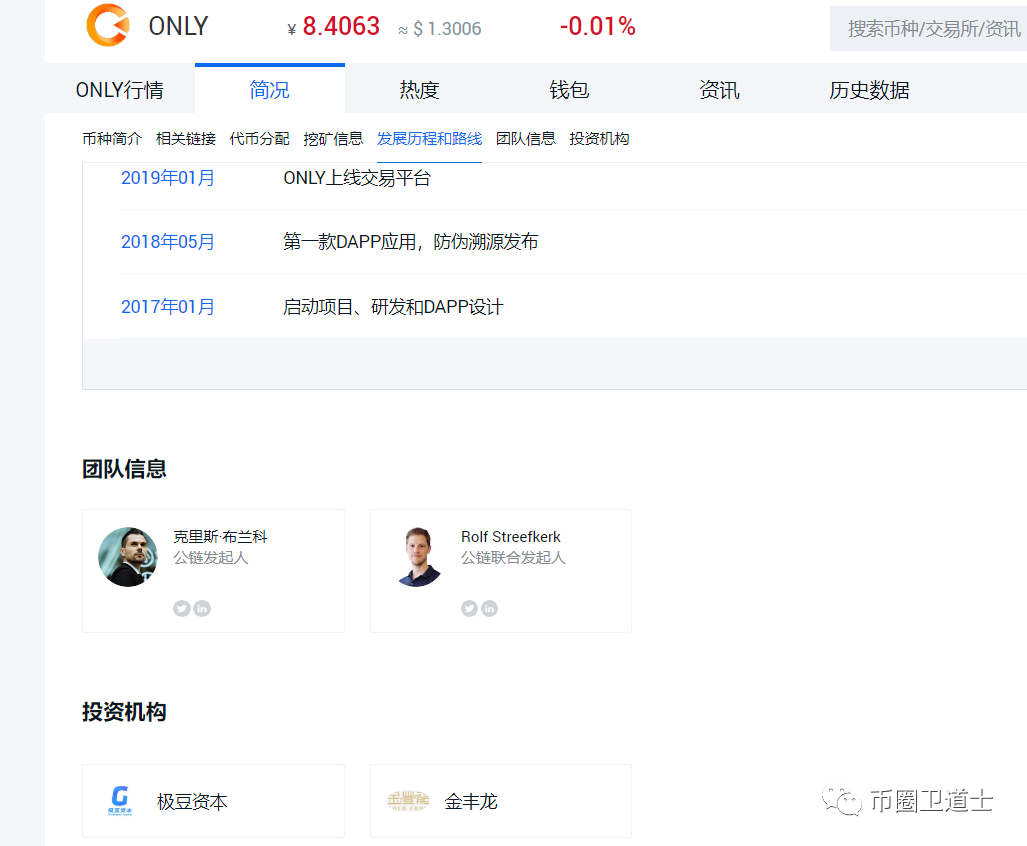
Task: Open the 金丰龙 investor name
Action: [471, 801]
